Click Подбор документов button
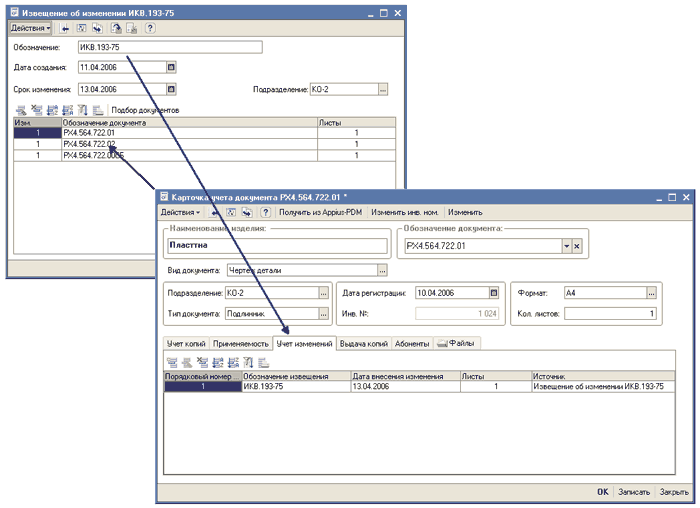The image size is (700, 508). (x=145, y=110)
